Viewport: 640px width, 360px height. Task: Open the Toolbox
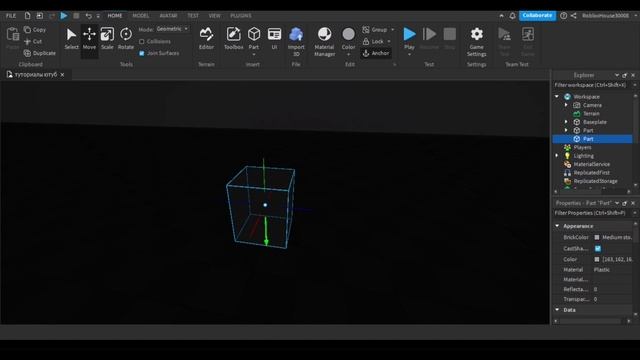(x=233, y=39)
